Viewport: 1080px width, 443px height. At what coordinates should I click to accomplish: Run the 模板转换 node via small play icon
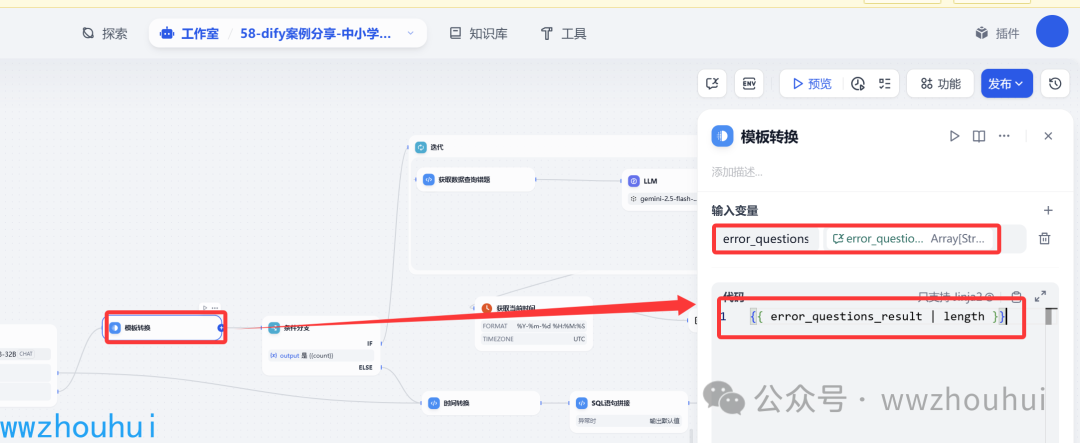205,308
